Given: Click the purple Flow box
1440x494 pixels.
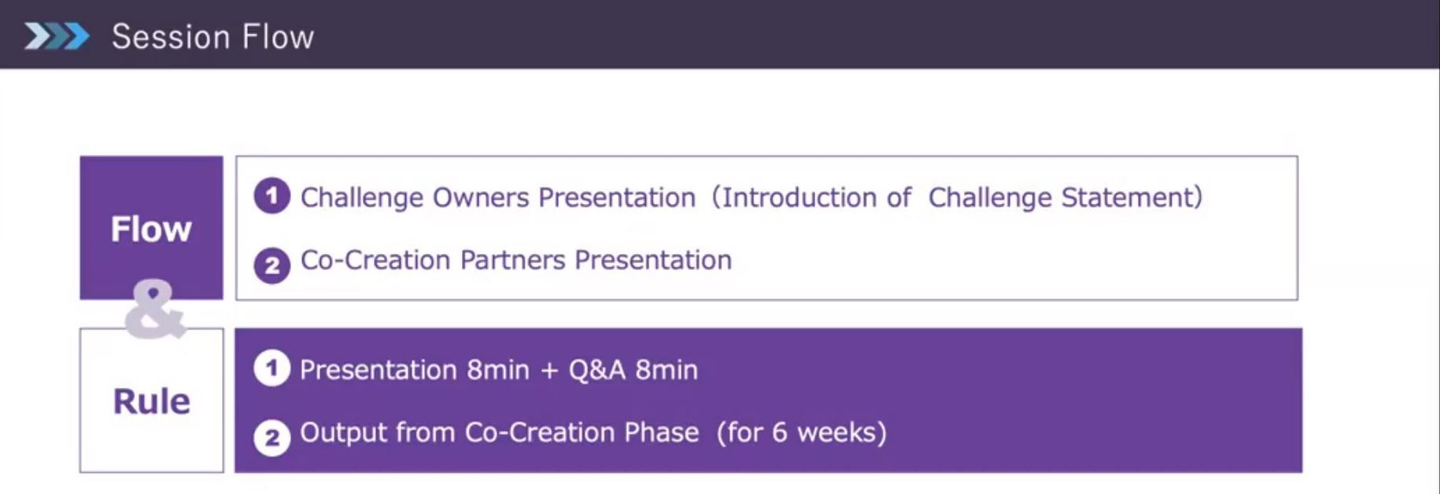Looking at the screenshot, I should tap(151, 228).
